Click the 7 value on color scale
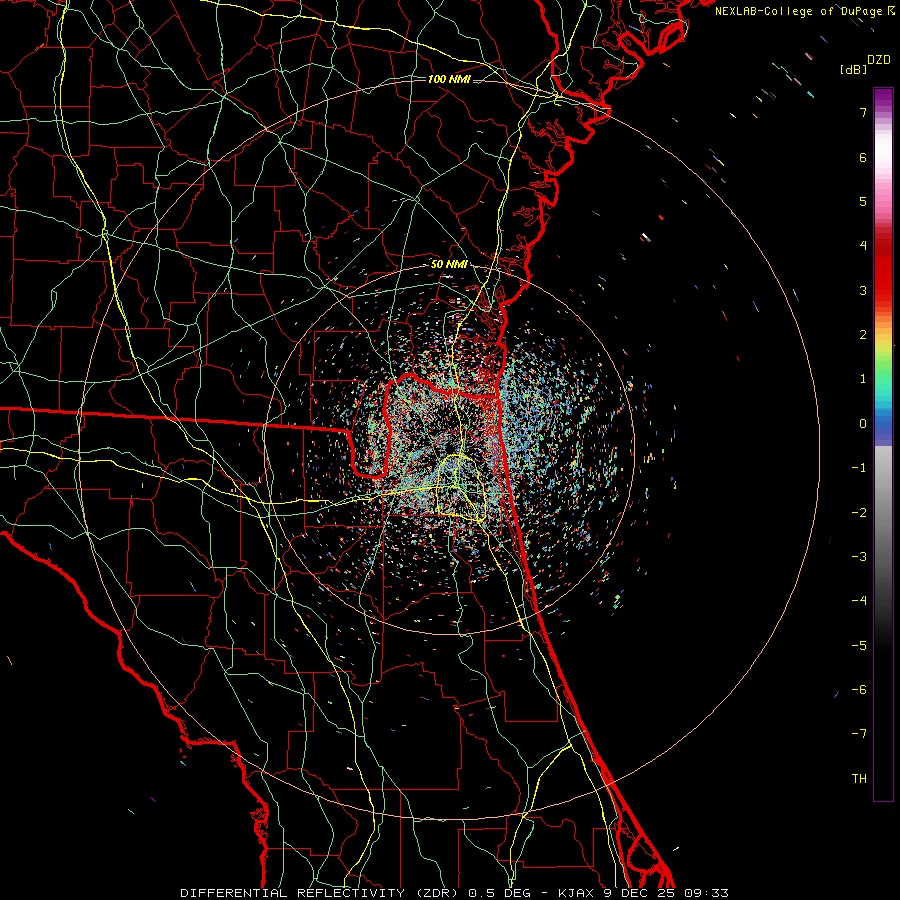 863,112
